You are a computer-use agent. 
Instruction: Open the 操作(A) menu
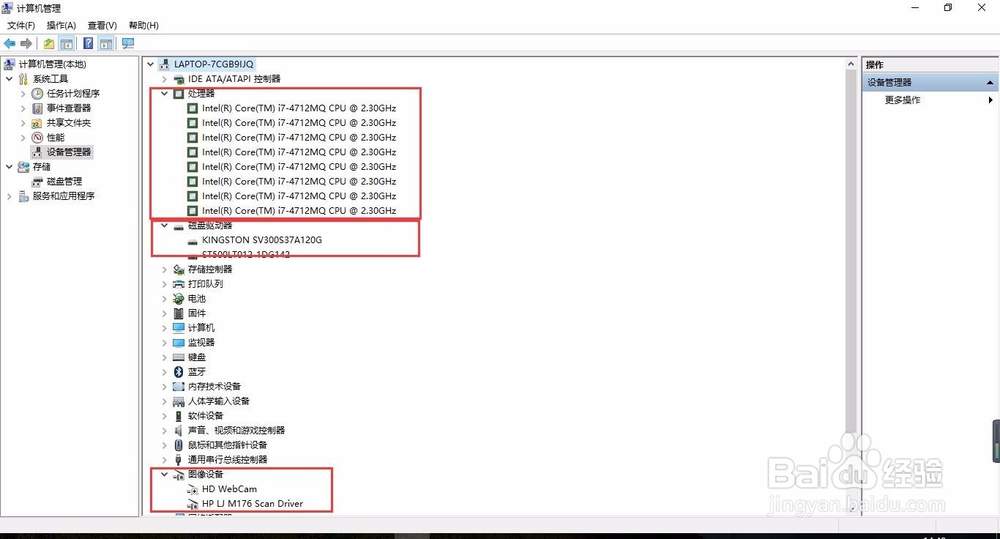[x=61, y=26]
